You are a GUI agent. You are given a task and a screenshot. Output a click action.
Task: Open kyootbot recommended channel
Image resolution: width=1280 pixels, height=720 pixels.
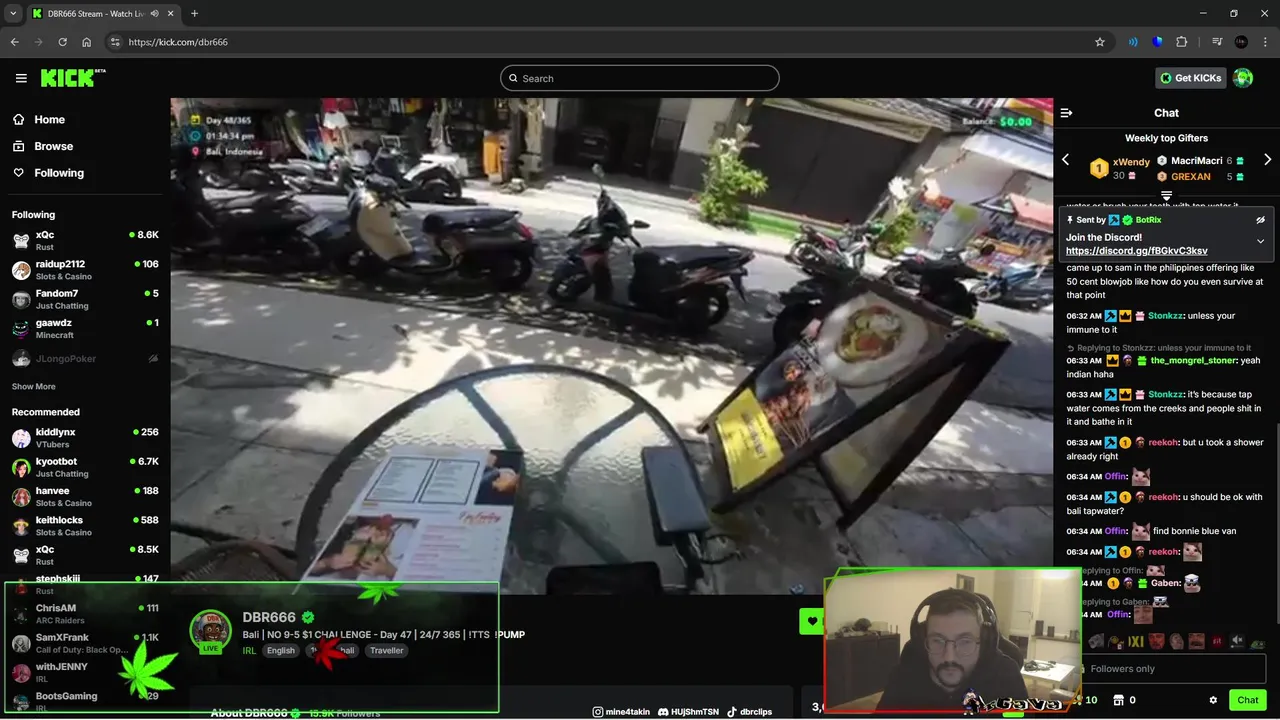coord(85,467)
